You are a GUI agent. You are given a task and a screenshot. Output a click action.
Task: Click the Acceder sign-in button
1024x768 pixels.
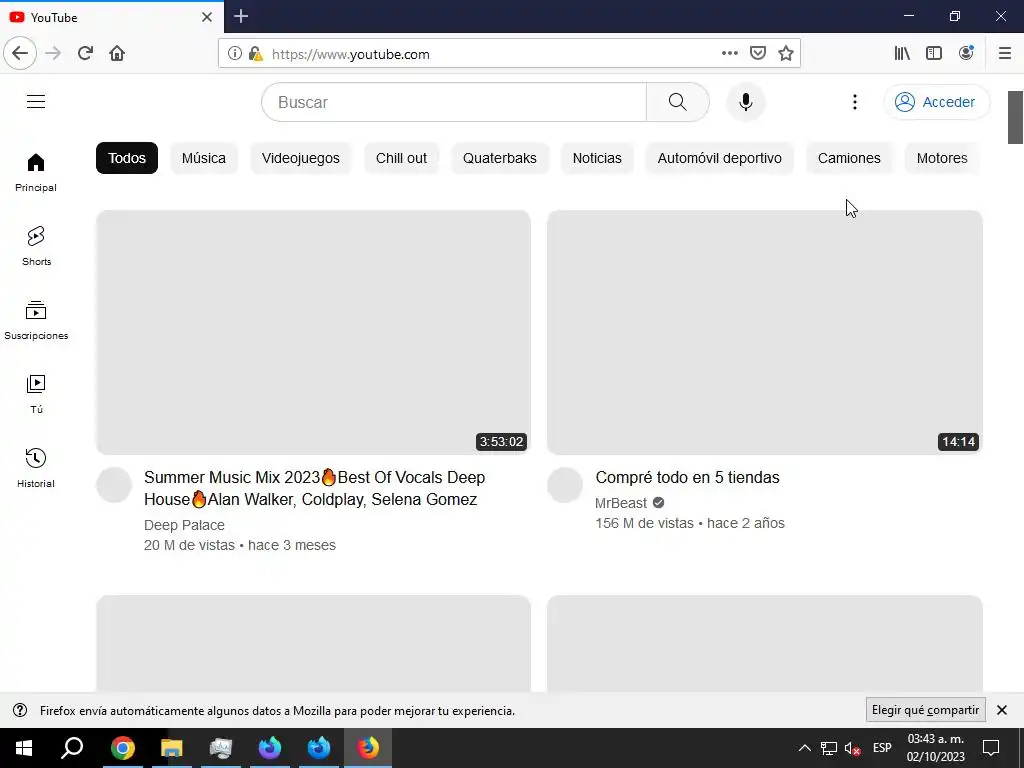936,102
